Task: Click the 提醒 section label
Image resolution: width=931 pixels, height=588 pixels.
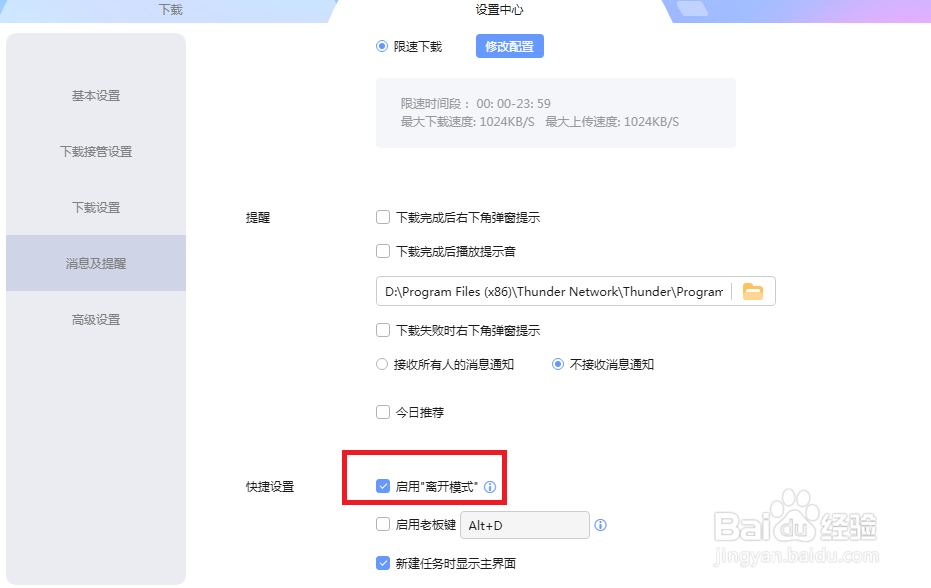Action: click(x=258, y=217)
